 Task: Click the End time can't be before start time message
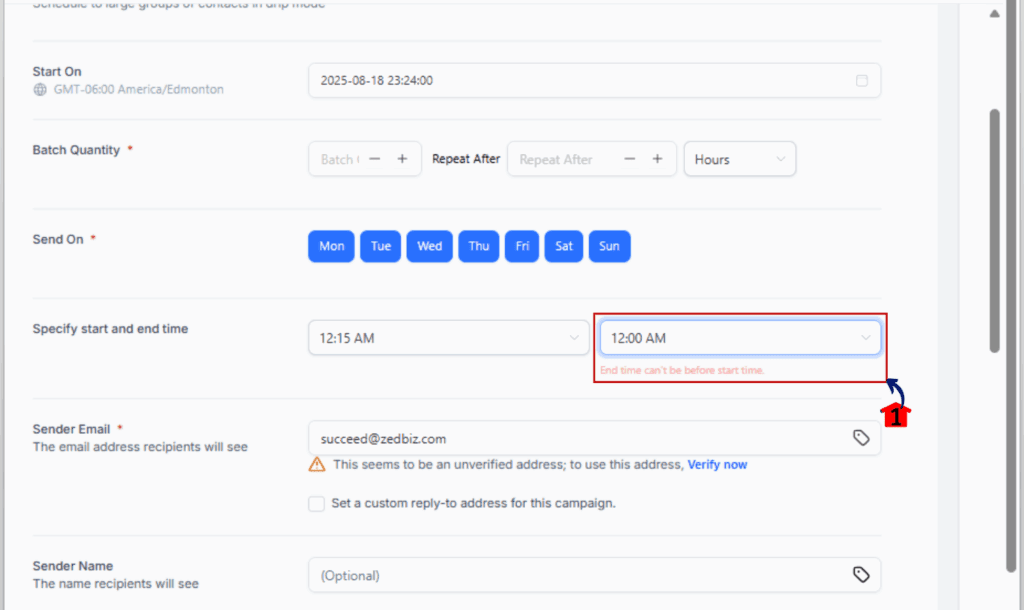682,370
